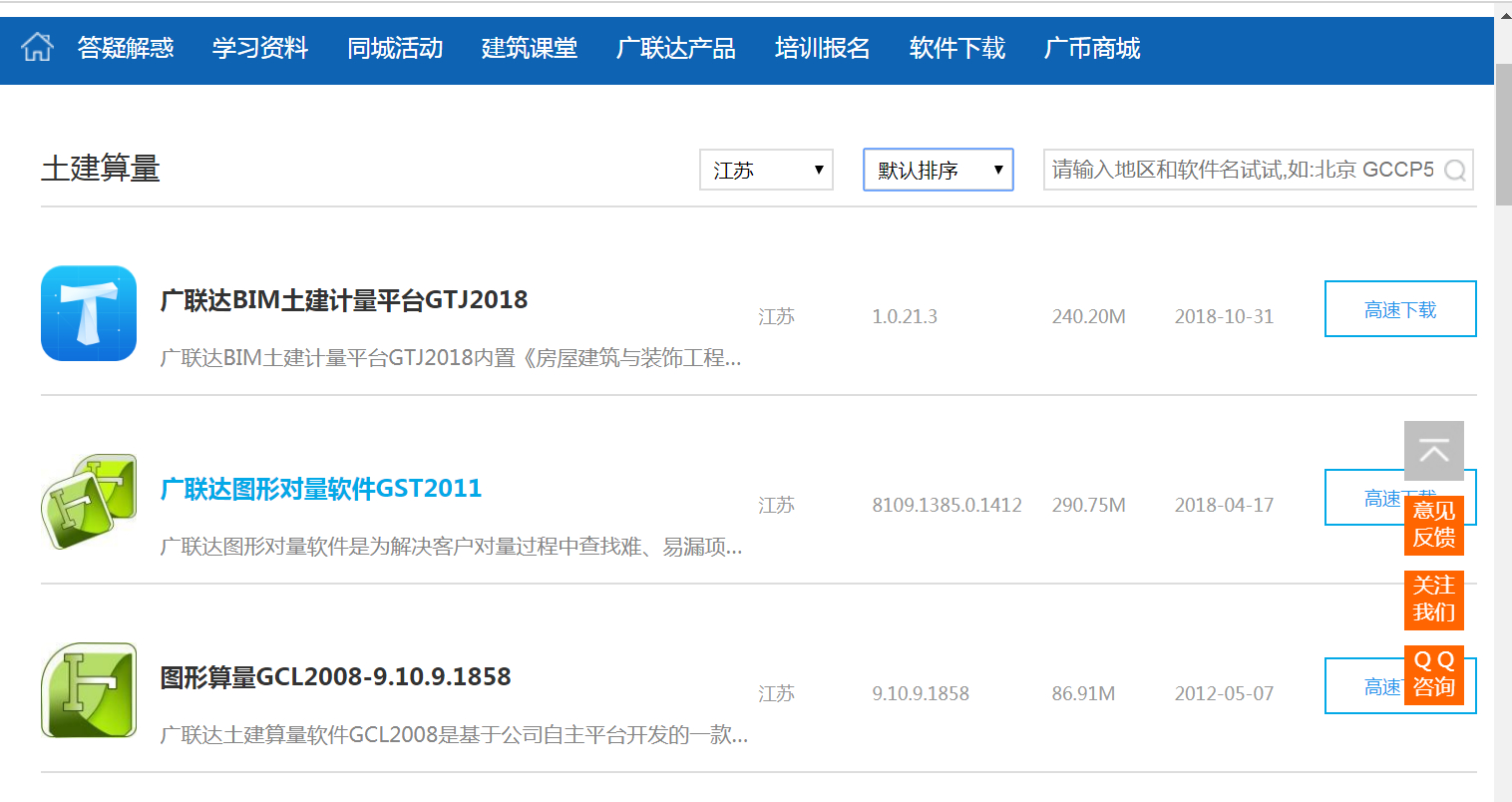Expand the 默认排序 sort dropdown
Image resolution: width=1512 pixels, height=802 pixels.
click(939, 170)
